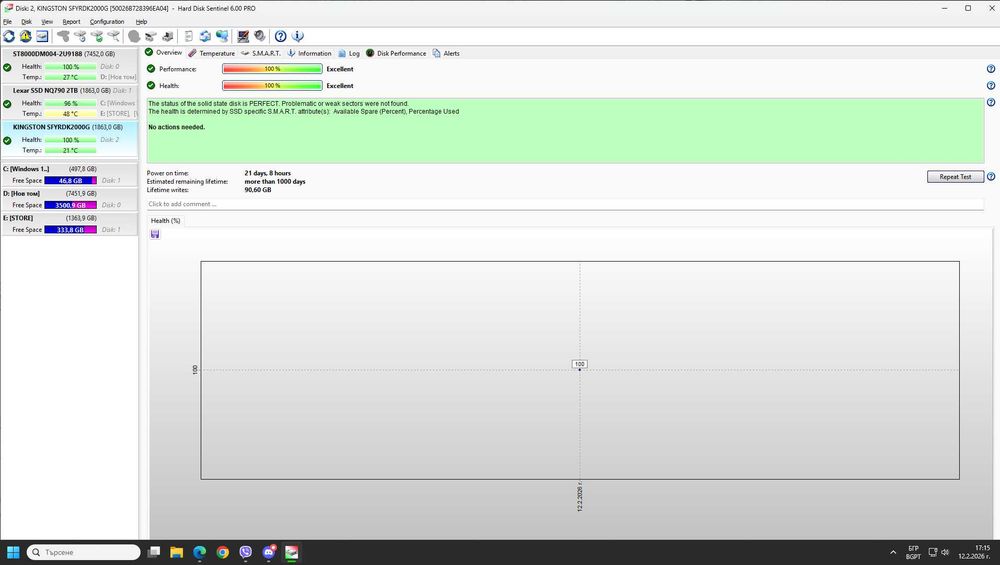
Task: Click the globe network toolbar icon
Action: point(222,36)
